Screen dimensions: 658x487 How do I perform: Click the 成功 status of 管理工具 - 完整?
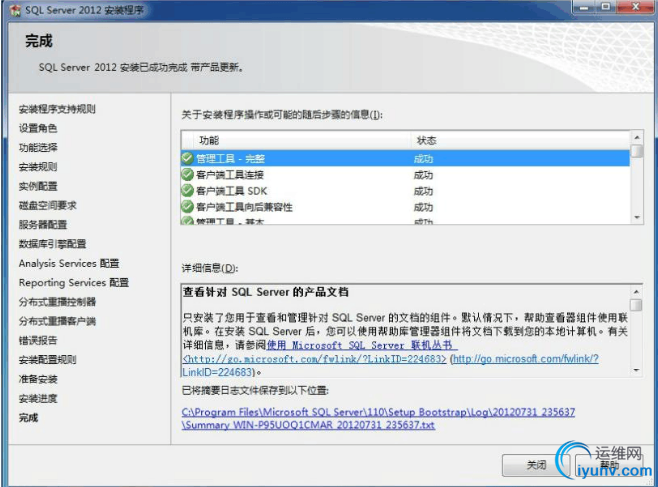tap(423, 159)
